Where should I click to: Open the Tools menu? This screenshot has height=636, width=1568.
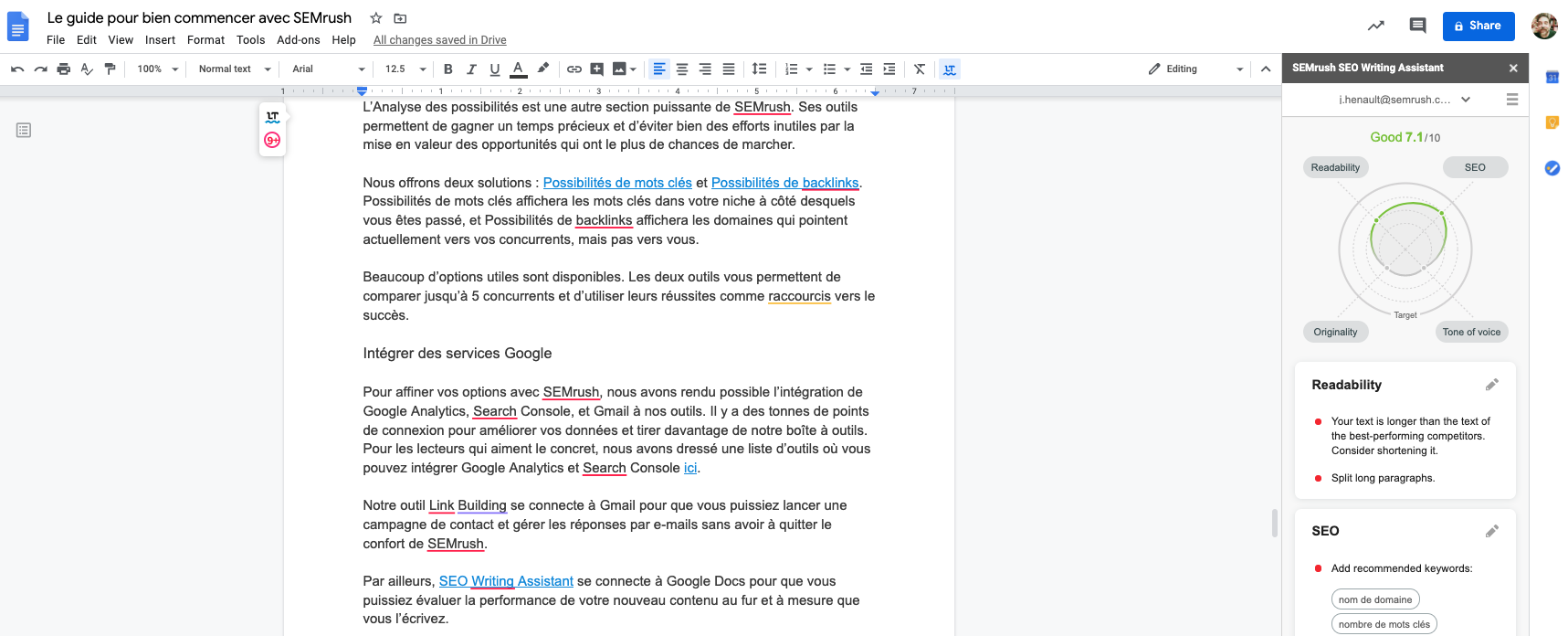tap(250, 40)
